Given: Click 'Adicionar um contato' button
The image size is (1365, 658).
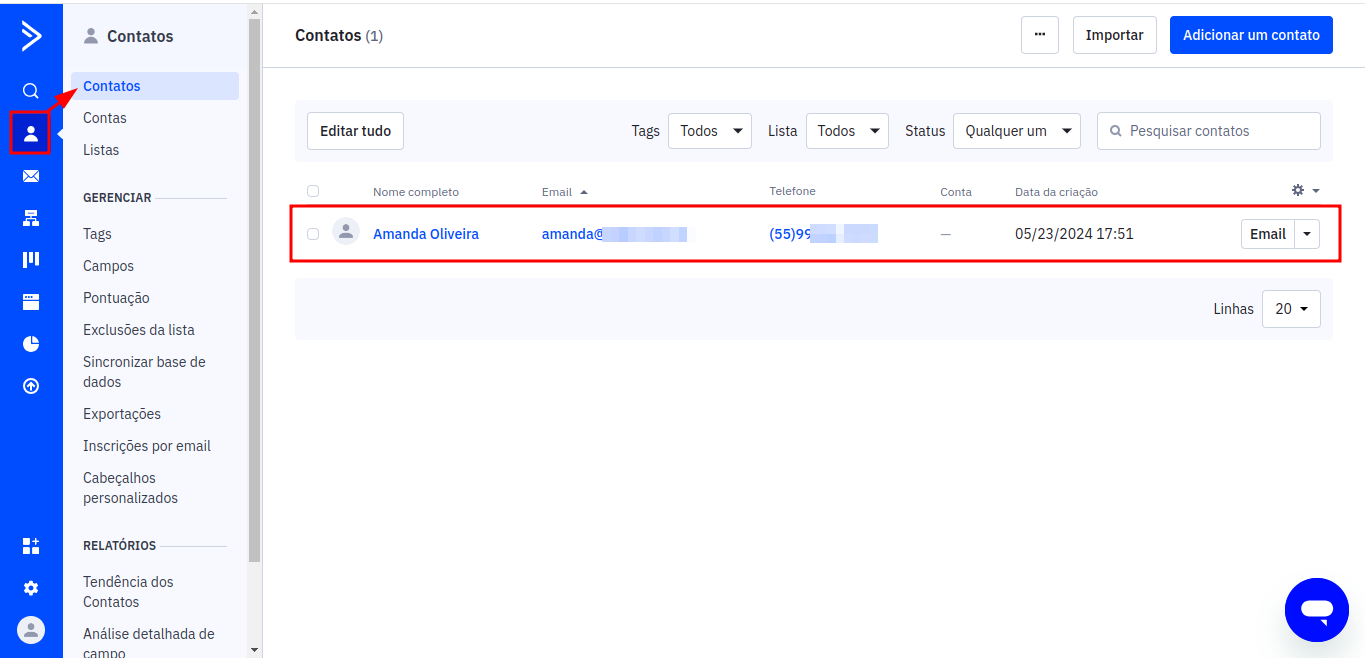Looking at the screenshot, I should (1251, 35).
